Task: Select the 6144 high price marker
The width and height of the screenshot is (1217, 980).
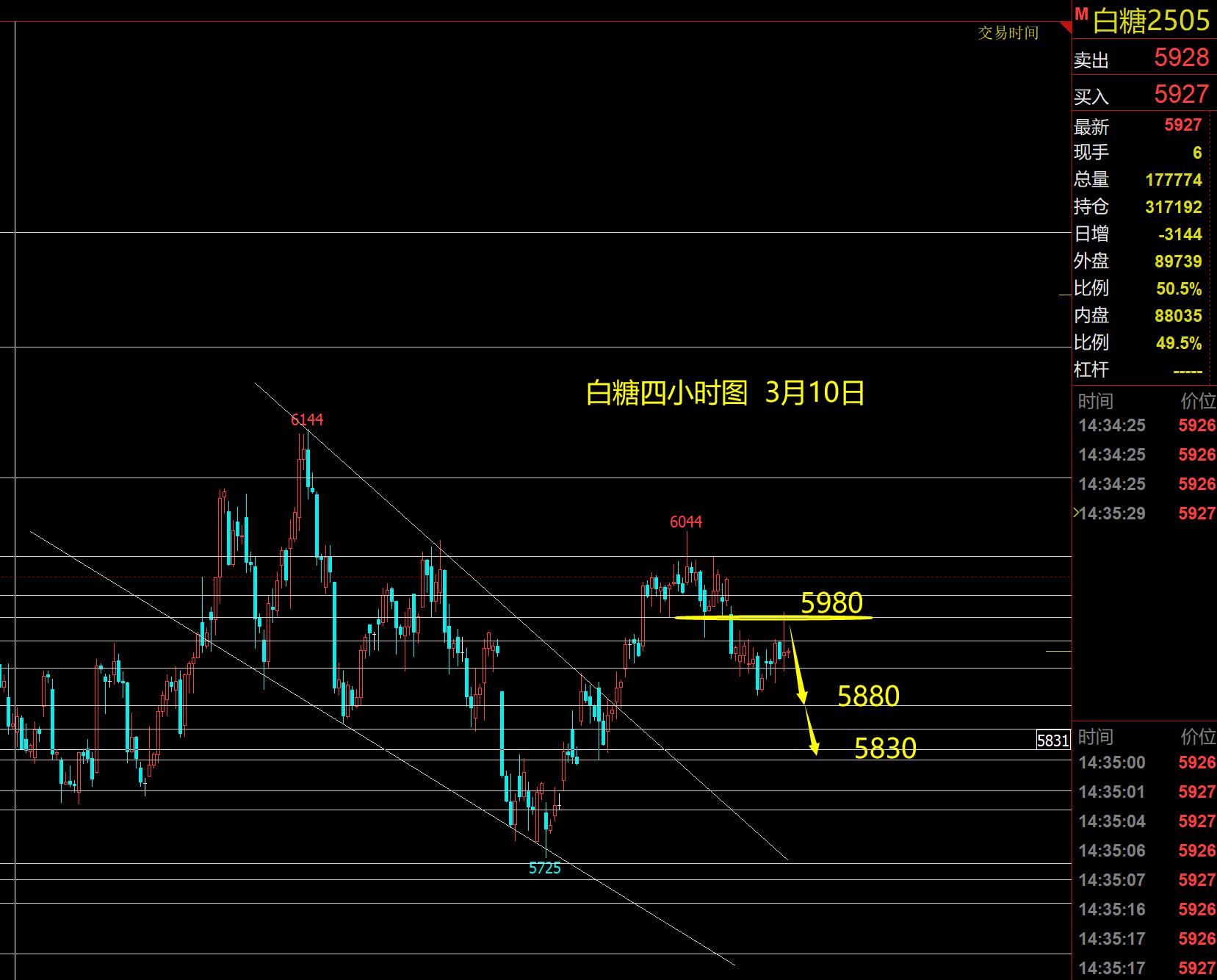Action: tap(306, 419)
